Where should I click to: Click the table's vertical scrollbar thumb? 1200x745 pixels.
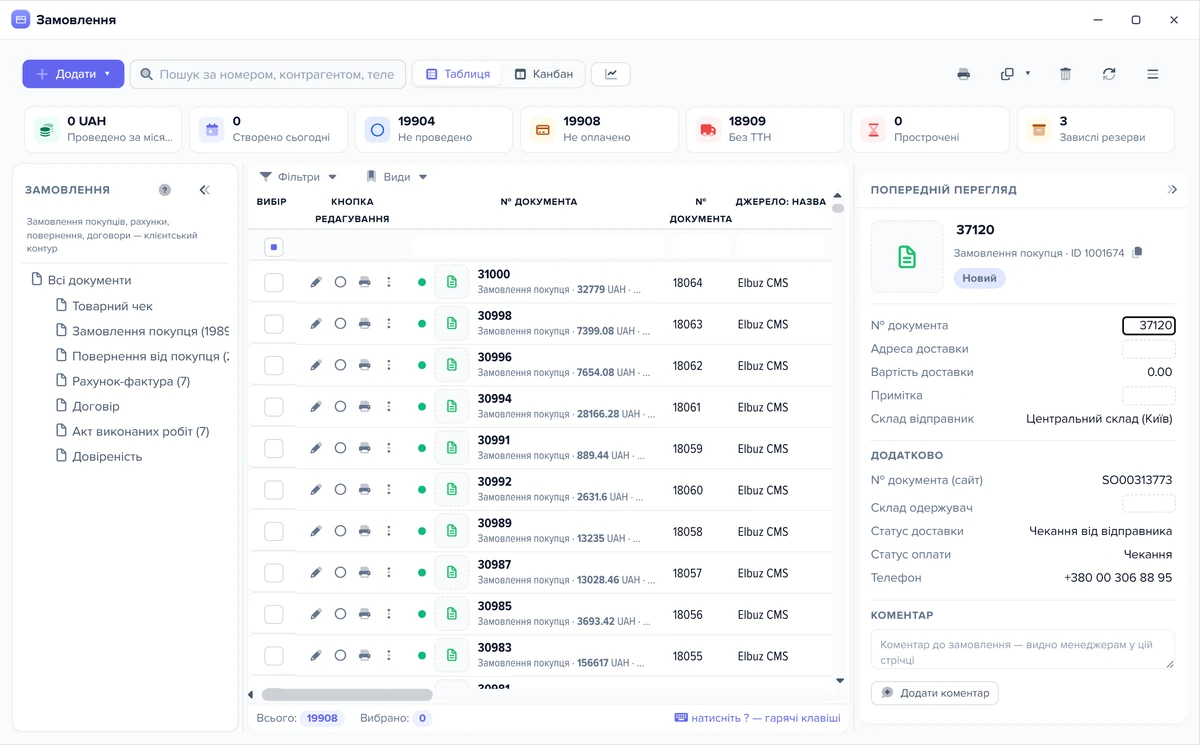tap(838, 208)
